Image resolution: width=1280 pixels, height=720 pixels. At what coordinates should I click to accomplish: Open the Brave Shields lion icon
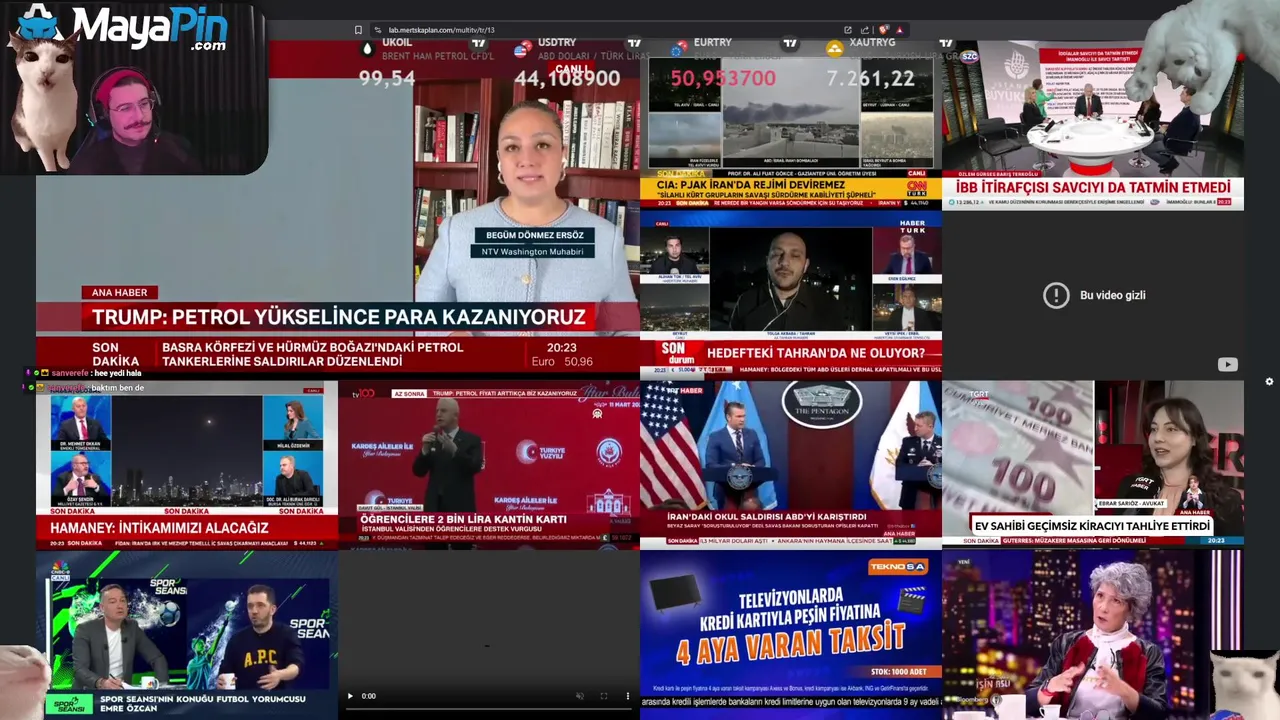point(884,30)
